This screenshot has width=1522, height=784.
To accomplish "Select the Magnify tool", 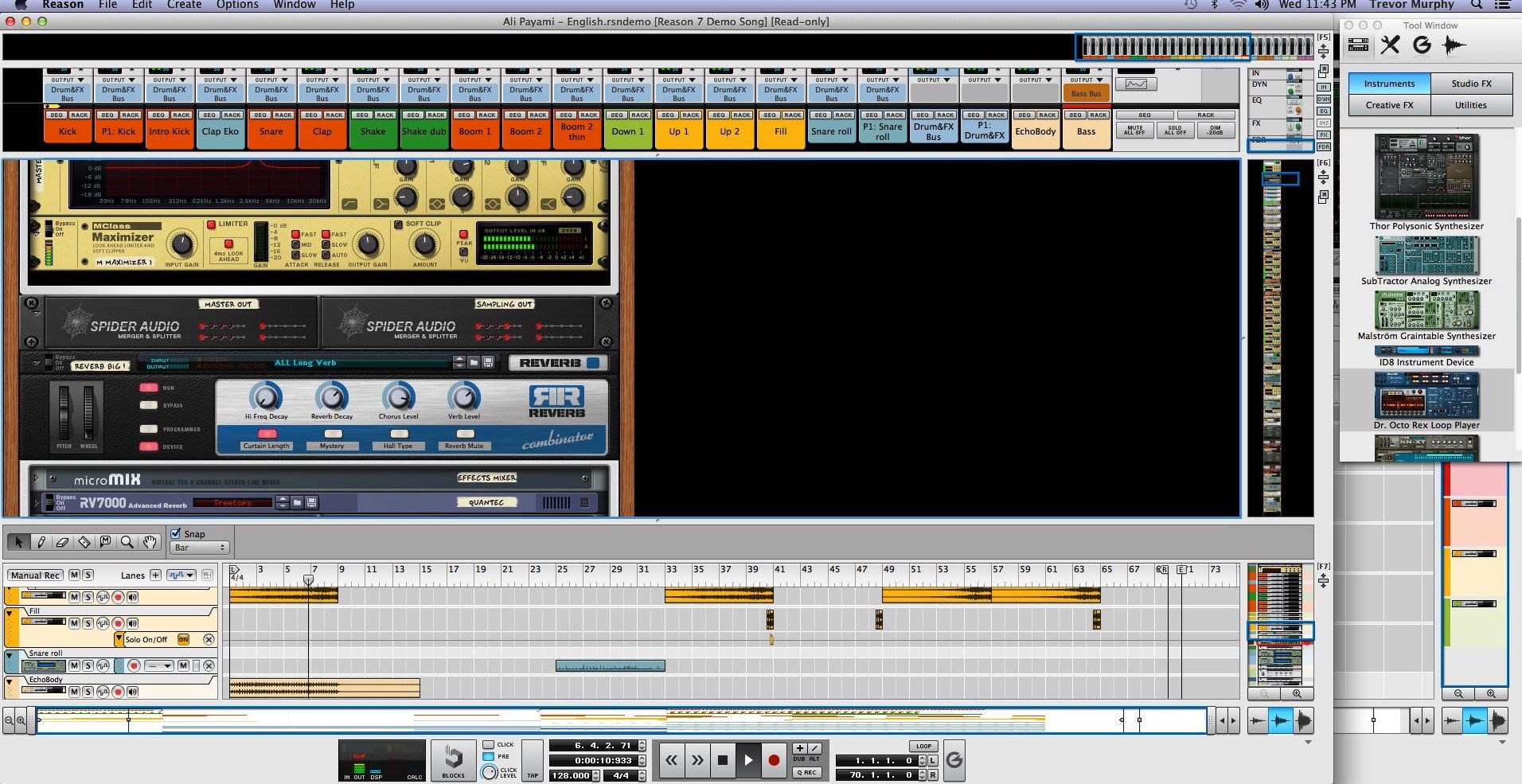I will click(x=127, y=542).
